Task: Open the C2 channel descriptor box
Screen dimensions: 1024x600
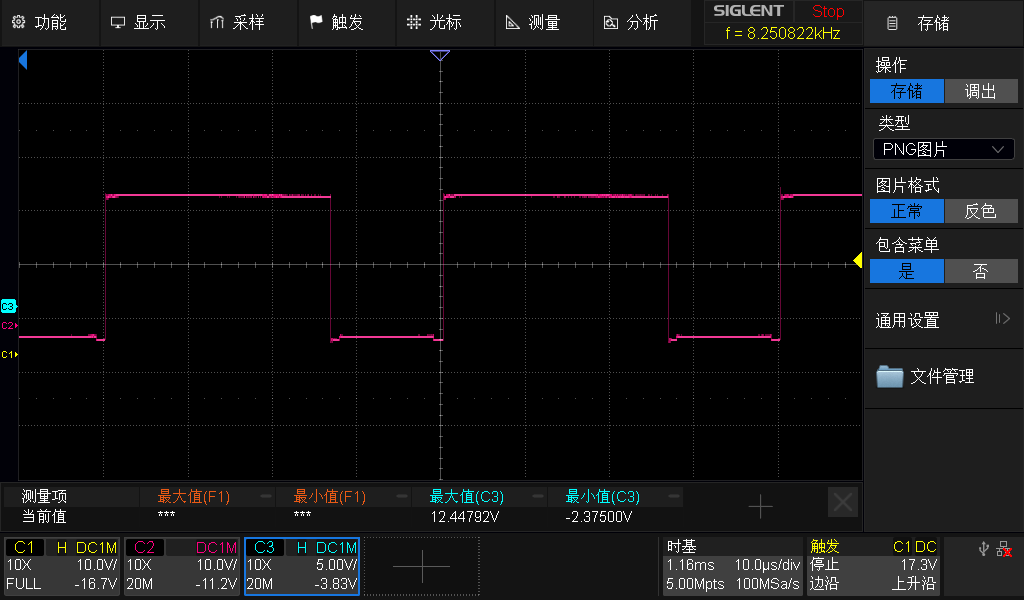Action: (182, 566)
